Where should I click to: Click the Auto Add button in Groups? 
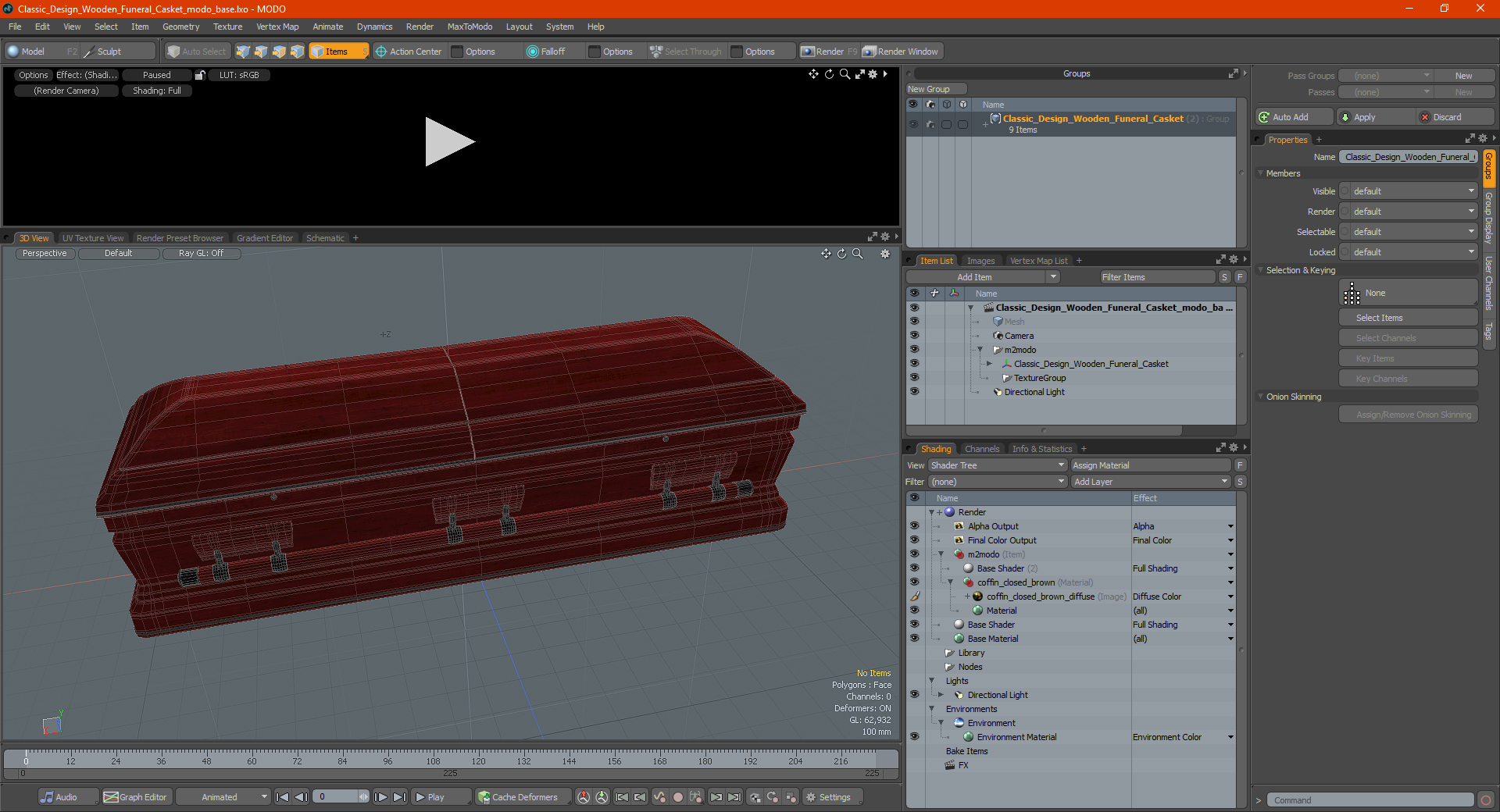(1295, 117)
